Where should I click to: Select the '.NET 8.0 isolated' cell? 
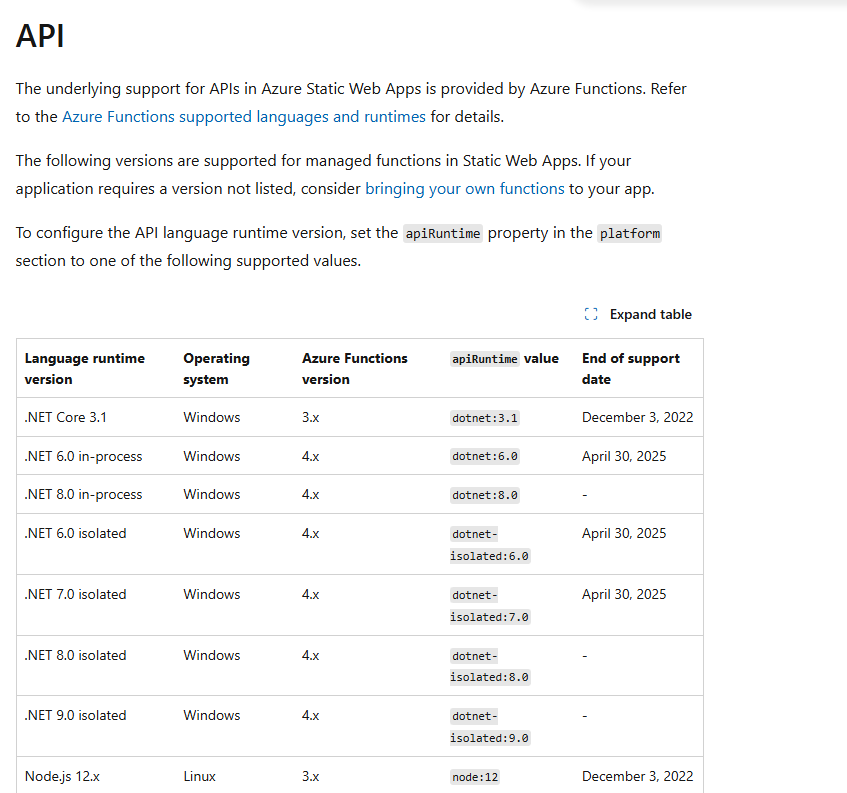pos(76,656)
